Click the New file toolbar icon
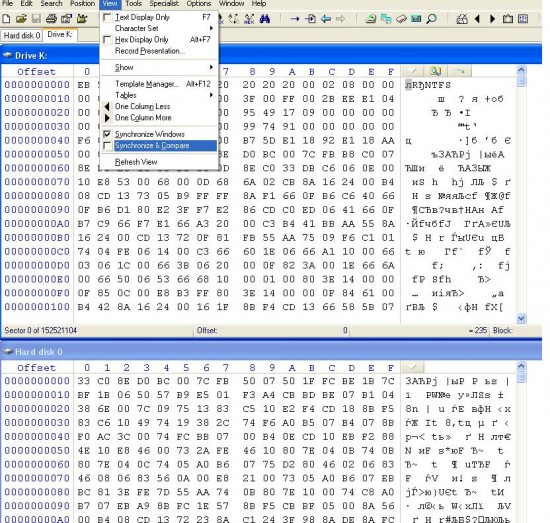Viewport: 550px width, 523px height. [x=6, y=19]
